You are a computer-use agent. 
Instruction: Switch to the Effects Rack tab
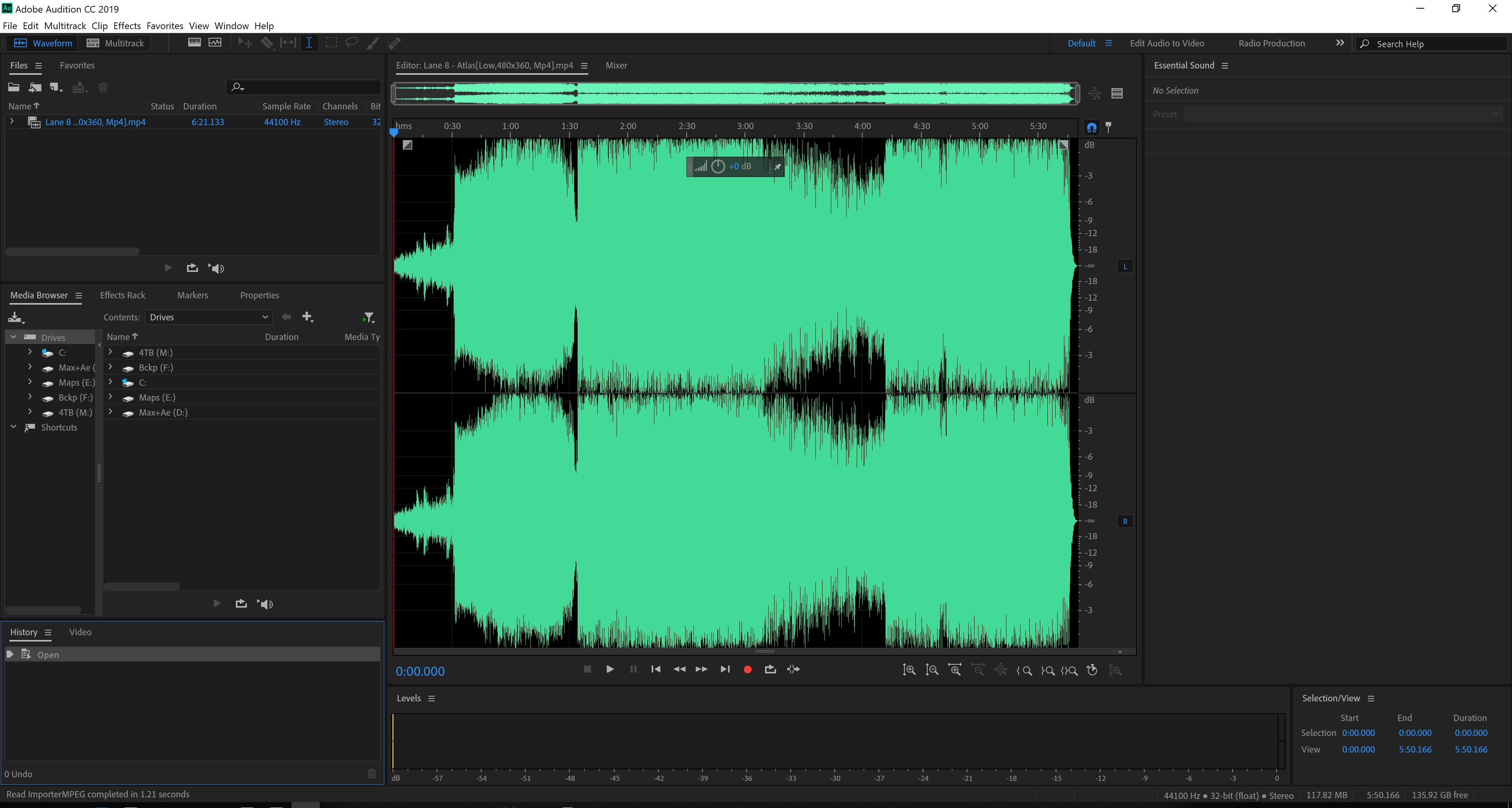click(x=122, y=295)
